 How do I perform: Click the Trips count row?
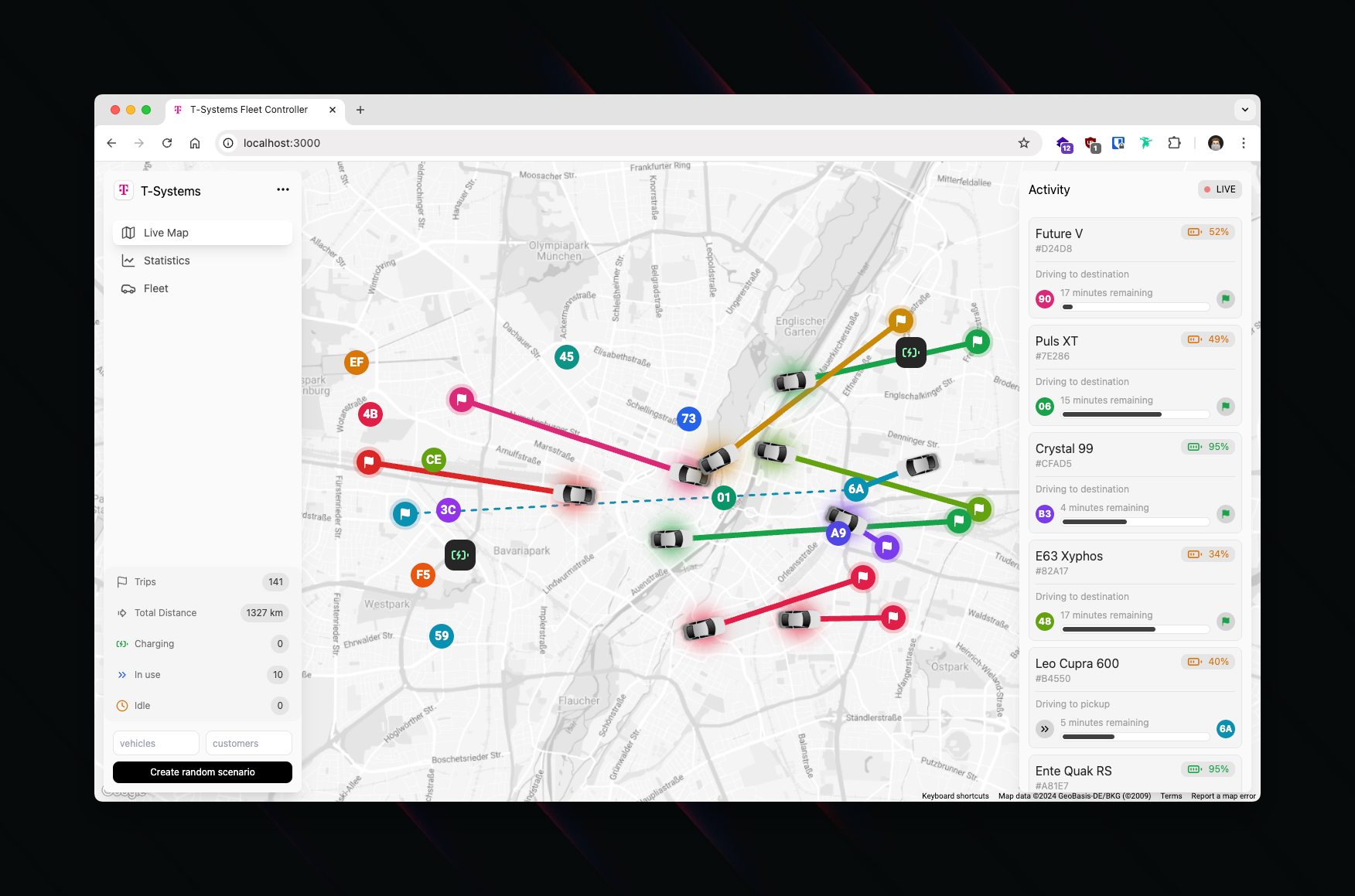click(x=203, y=582)
